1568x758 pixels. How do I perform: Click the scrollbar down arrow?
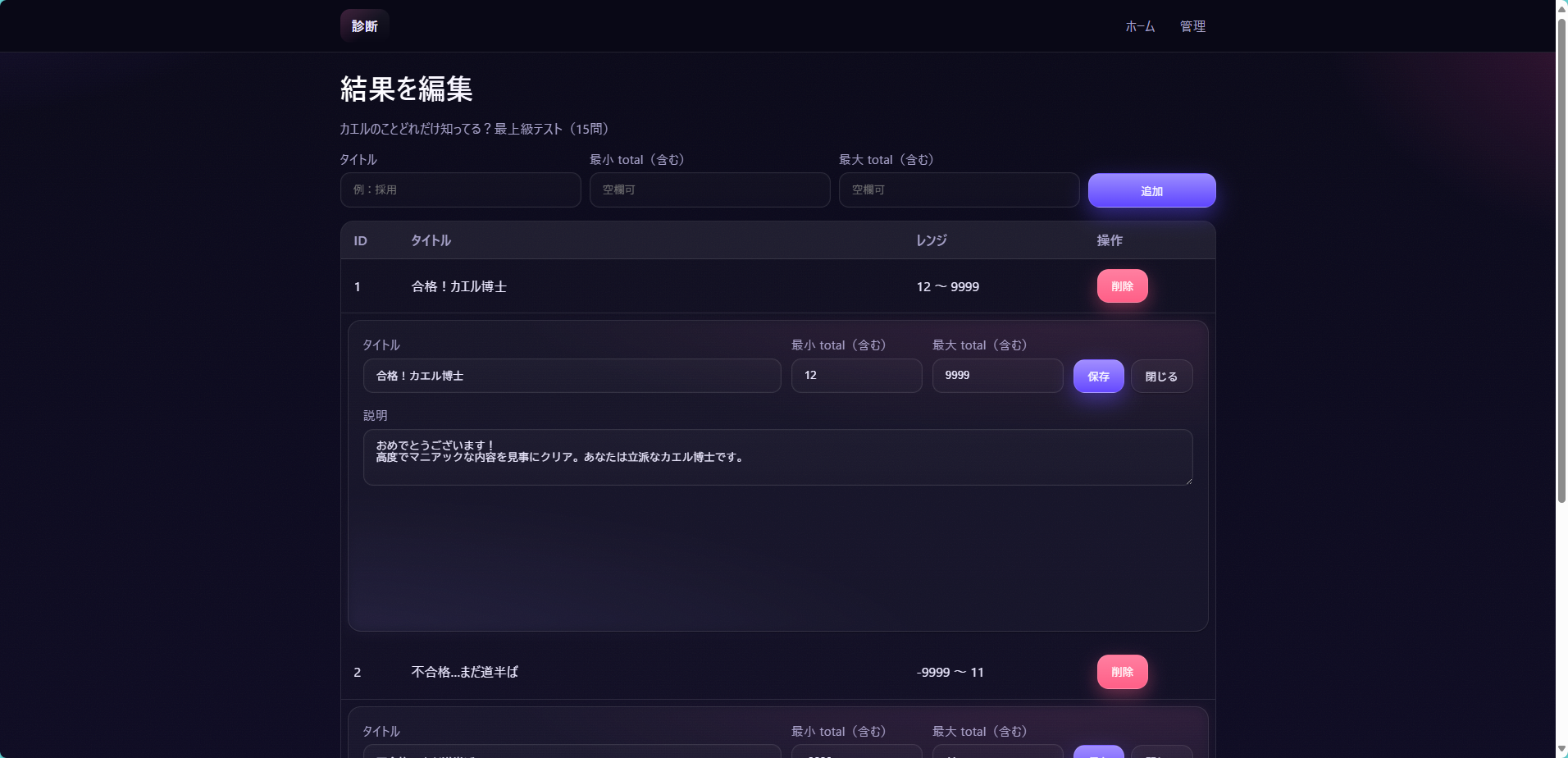pos(1561,750)
